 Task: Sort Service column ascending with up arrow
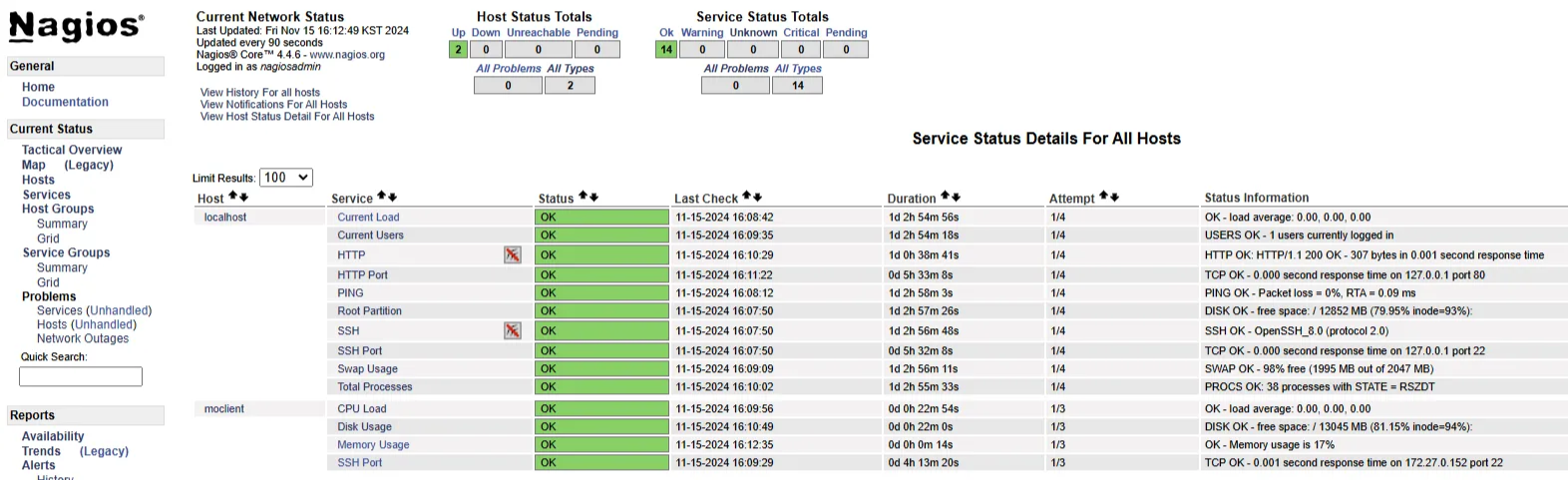(x=381, y=197)
